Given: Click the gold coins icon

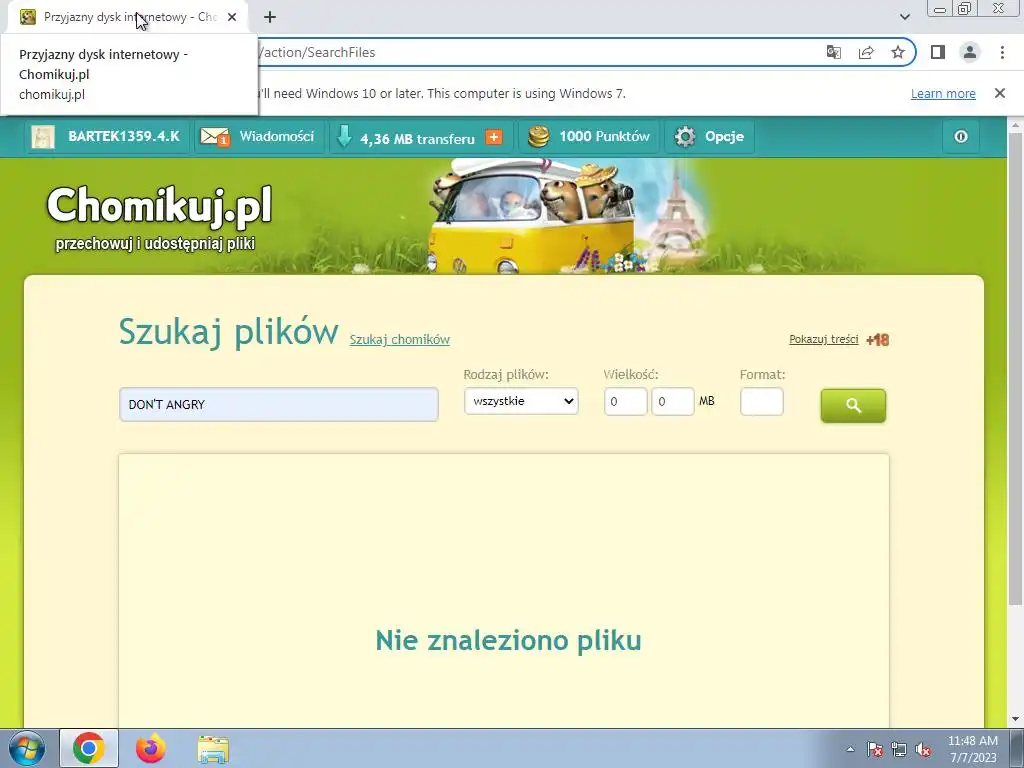Looking at the screenshot, I should [x=539, y=136].
